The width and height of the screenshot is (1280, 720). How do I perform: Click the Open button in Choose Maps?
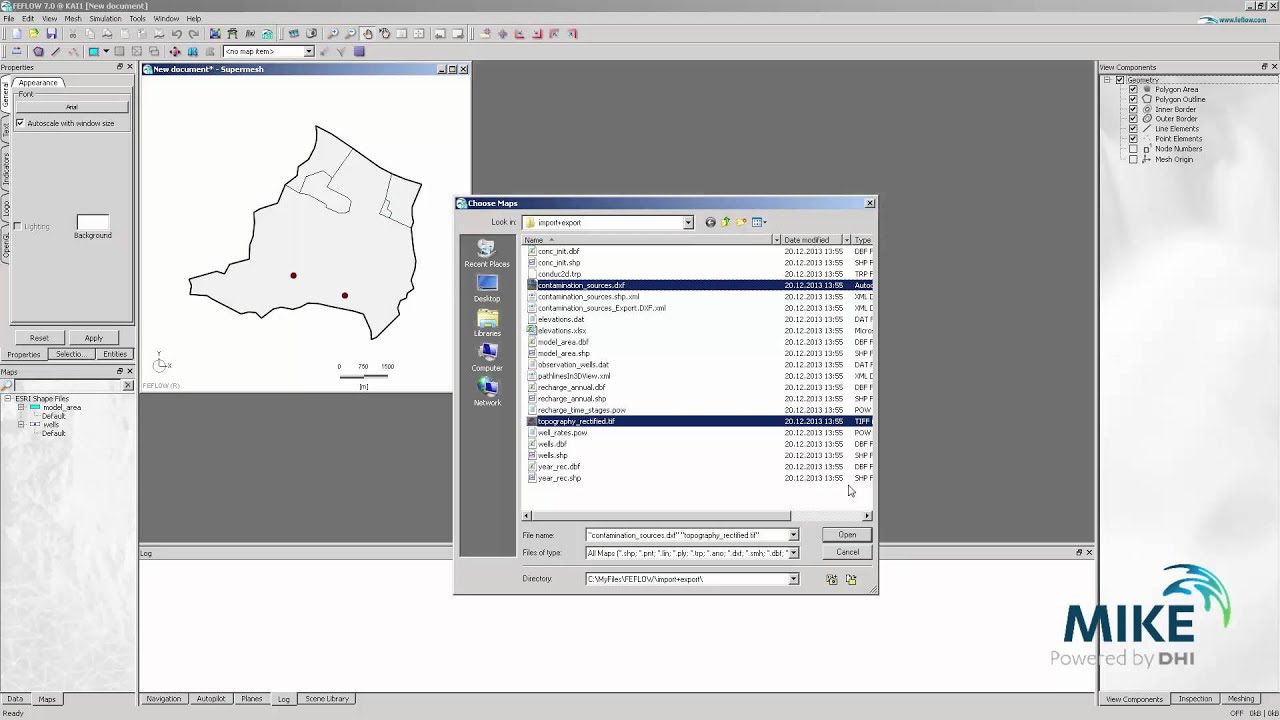coord(847,535)
